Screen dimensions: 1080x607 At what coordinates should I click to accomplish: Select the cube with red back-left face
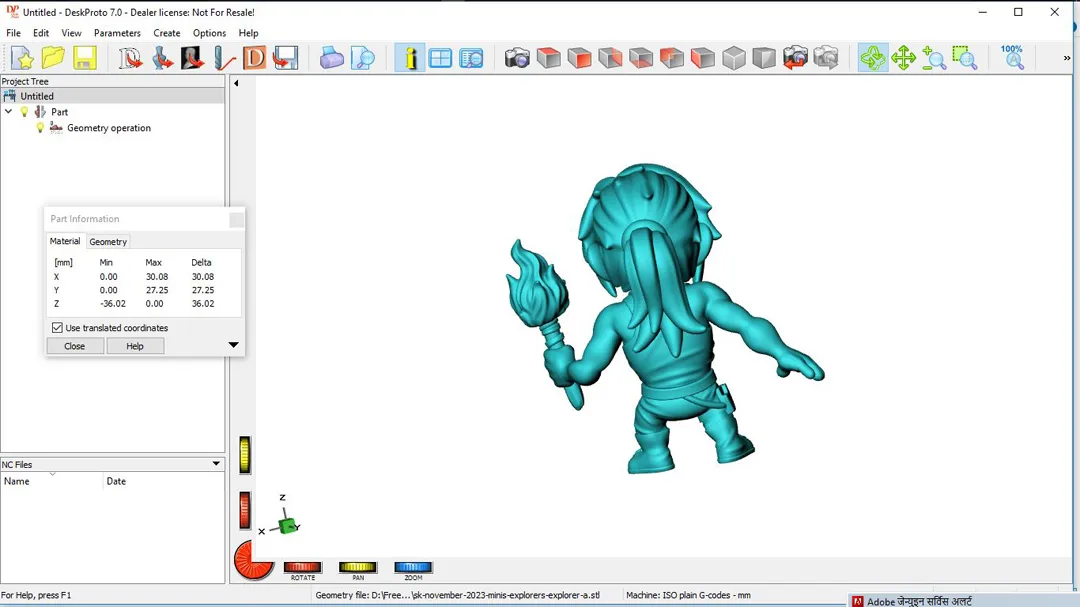672,58
